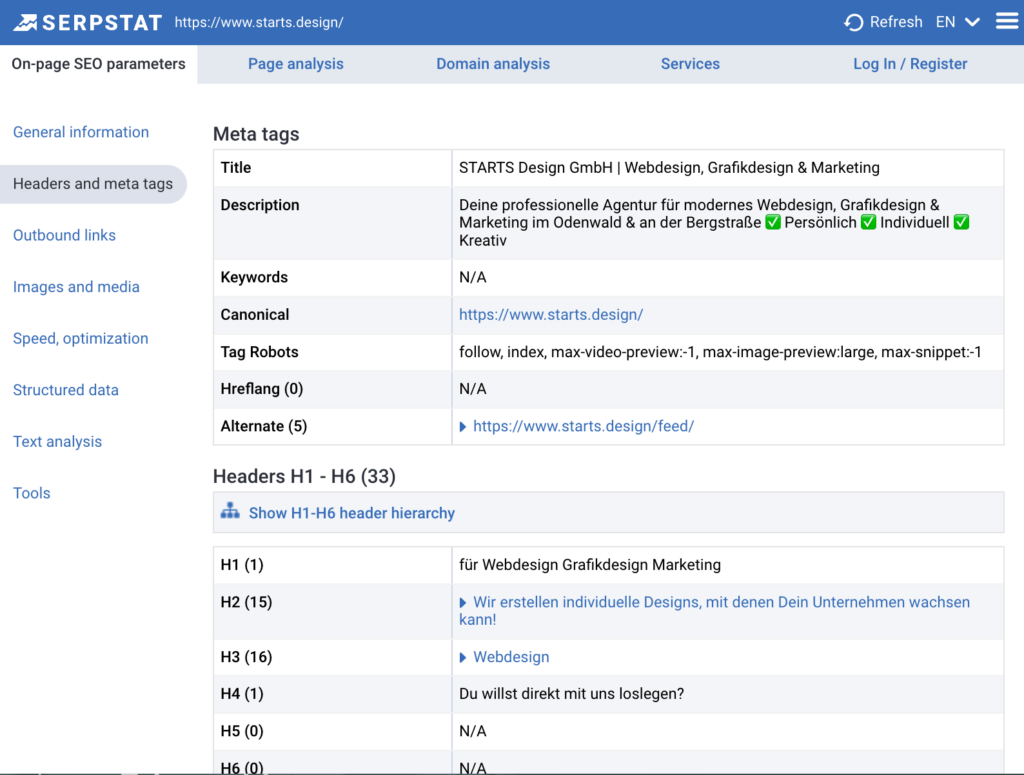Click Show H1-H6 header hierarchy
Viewport: 1024px width, 775px height.
click(351, 512)
